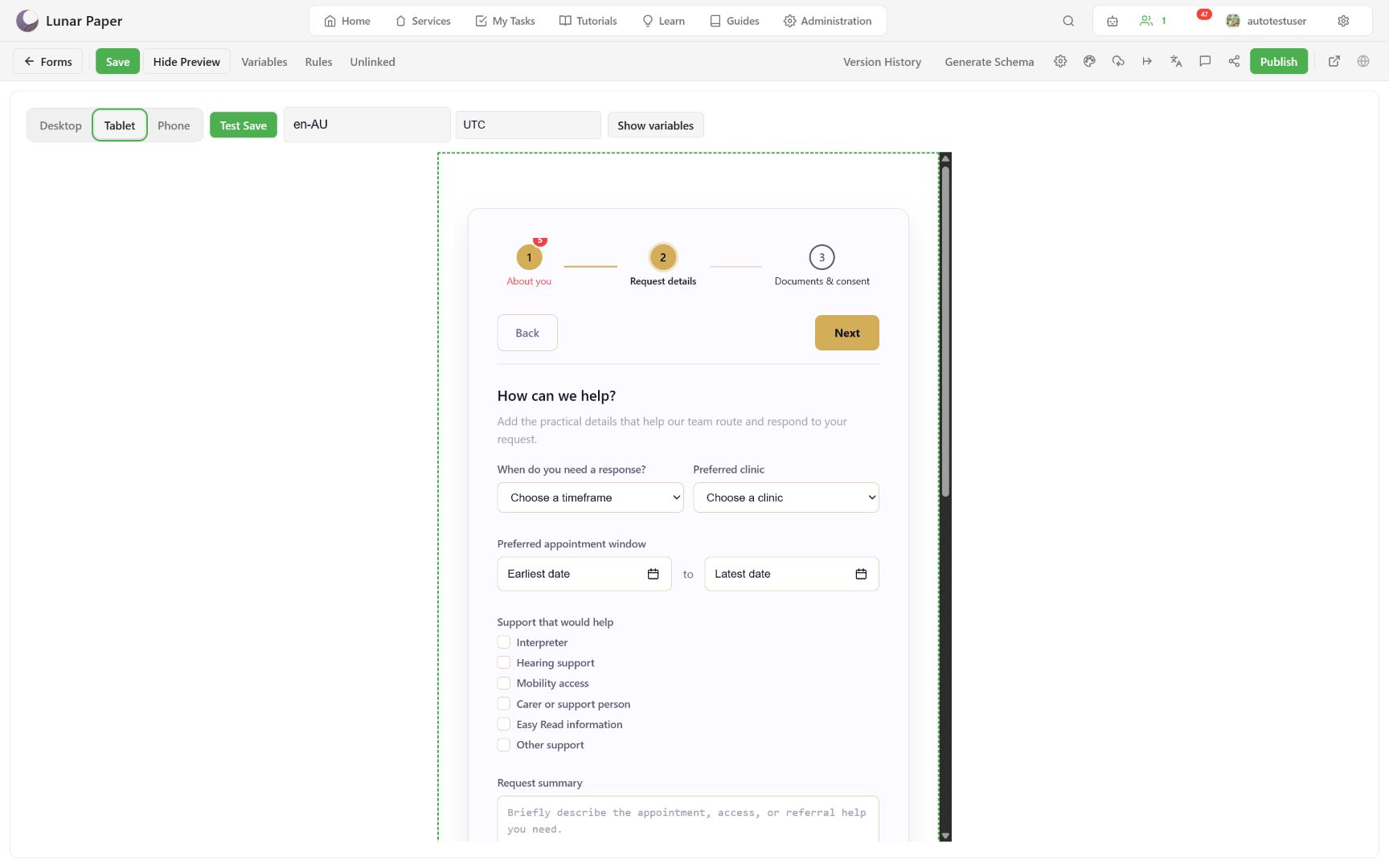Open the translations icon

click(x=1176, y=61)
